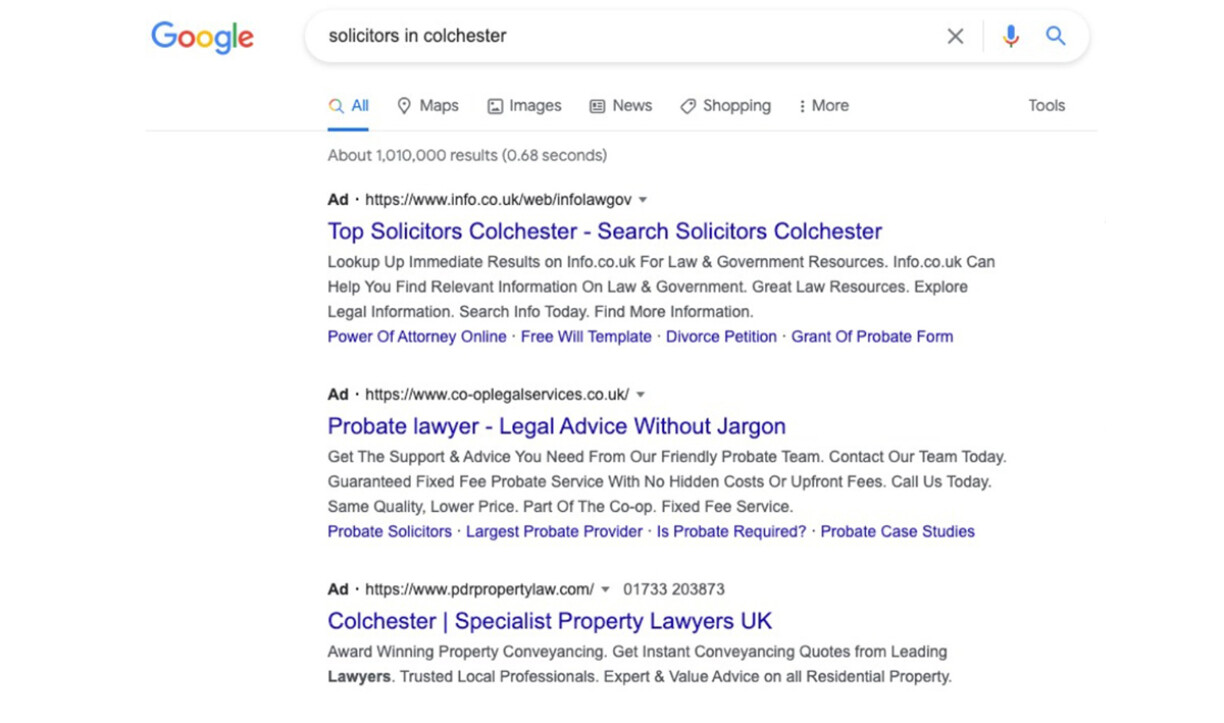The height and width of the screenshot is (723, 1224).
Task: Open the Free Will Template sitelink
Action: [586, 337]
